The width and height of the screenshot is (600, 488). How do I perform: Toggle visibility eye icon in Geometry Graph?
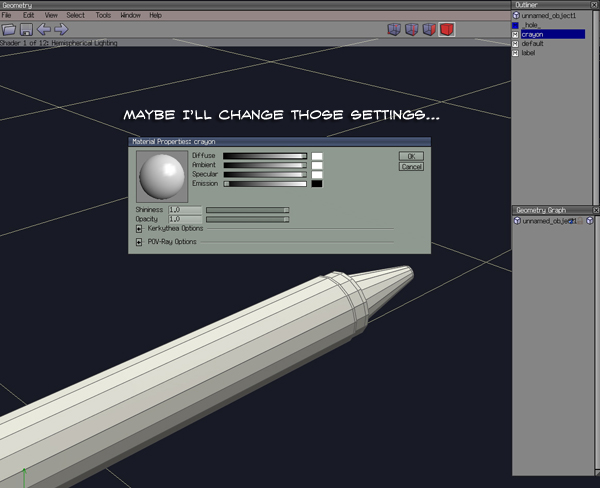(572, 221)
